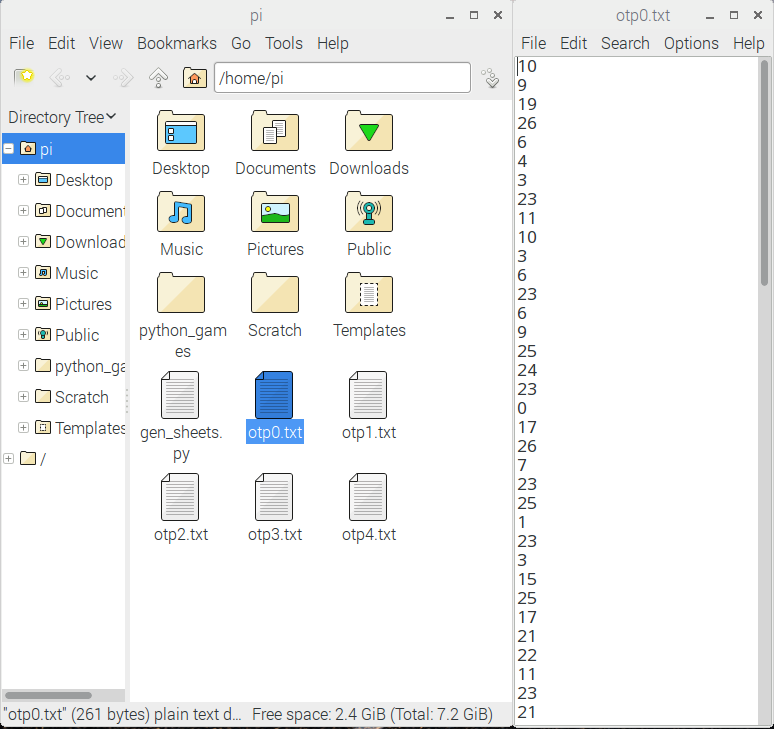Open the Bookmarks menu
The width and height of the screenshot is (774, 729).
click(177, 43)
